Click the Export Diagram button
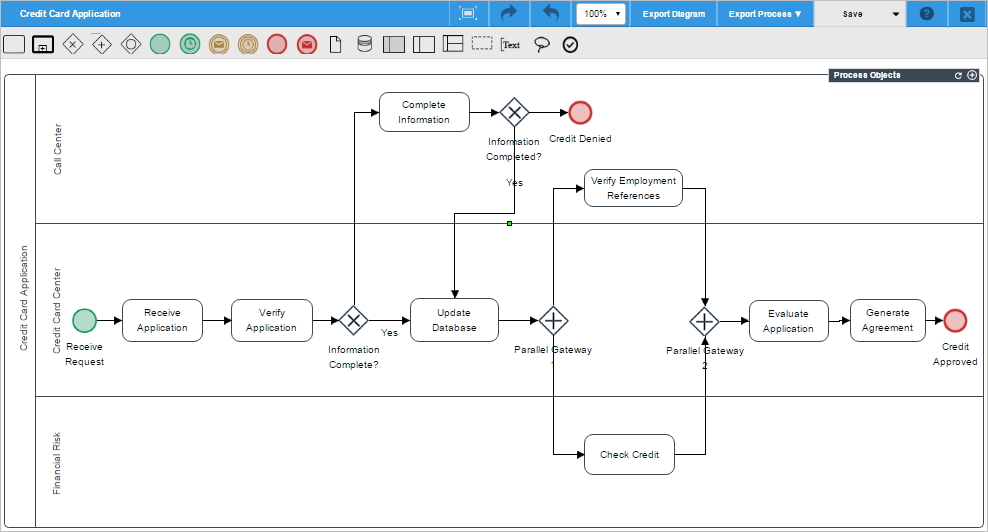 coord(673,14)
